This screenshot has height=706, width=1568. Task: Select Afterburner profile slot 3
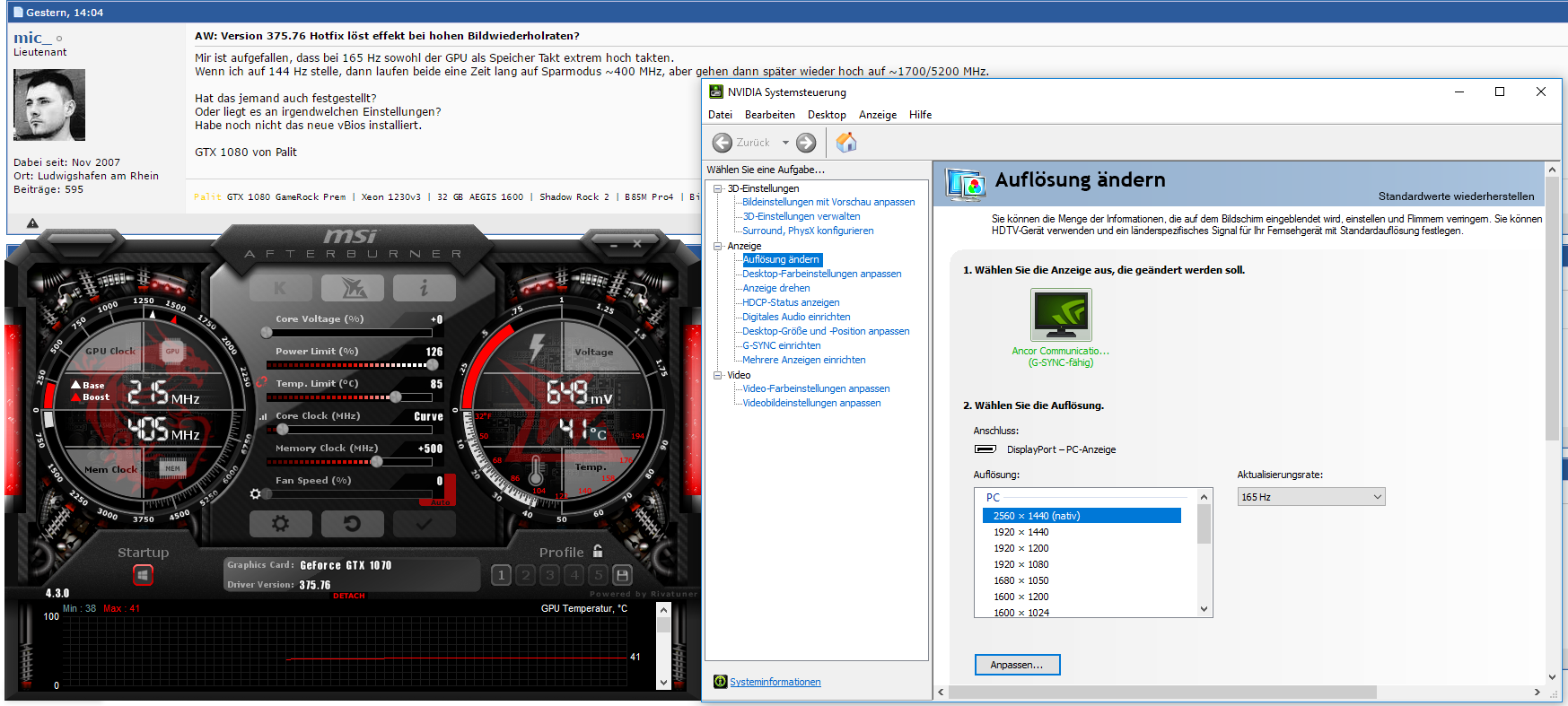tap(550, 575)
